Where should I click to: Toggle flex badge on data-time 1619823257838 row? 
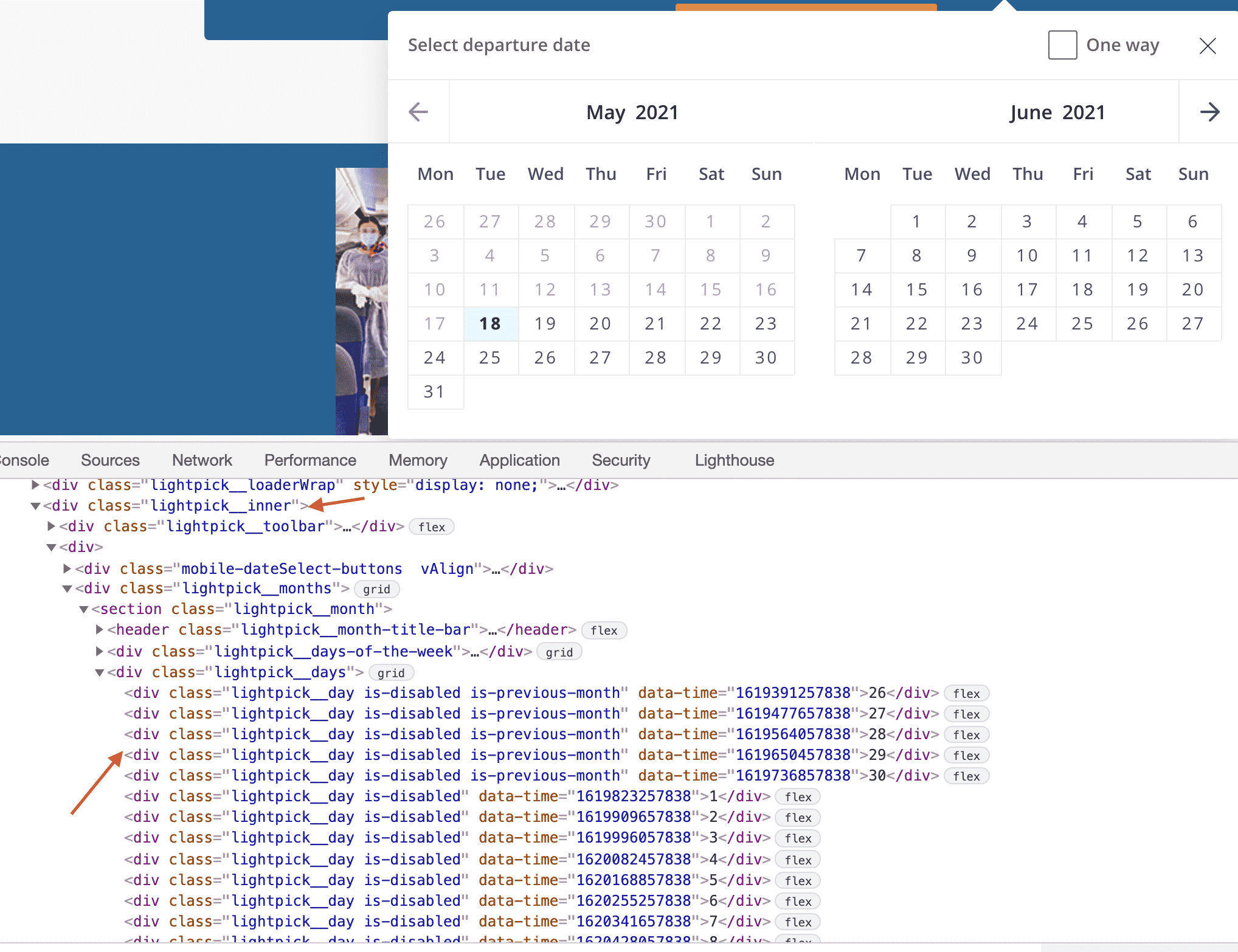point(798,797)
